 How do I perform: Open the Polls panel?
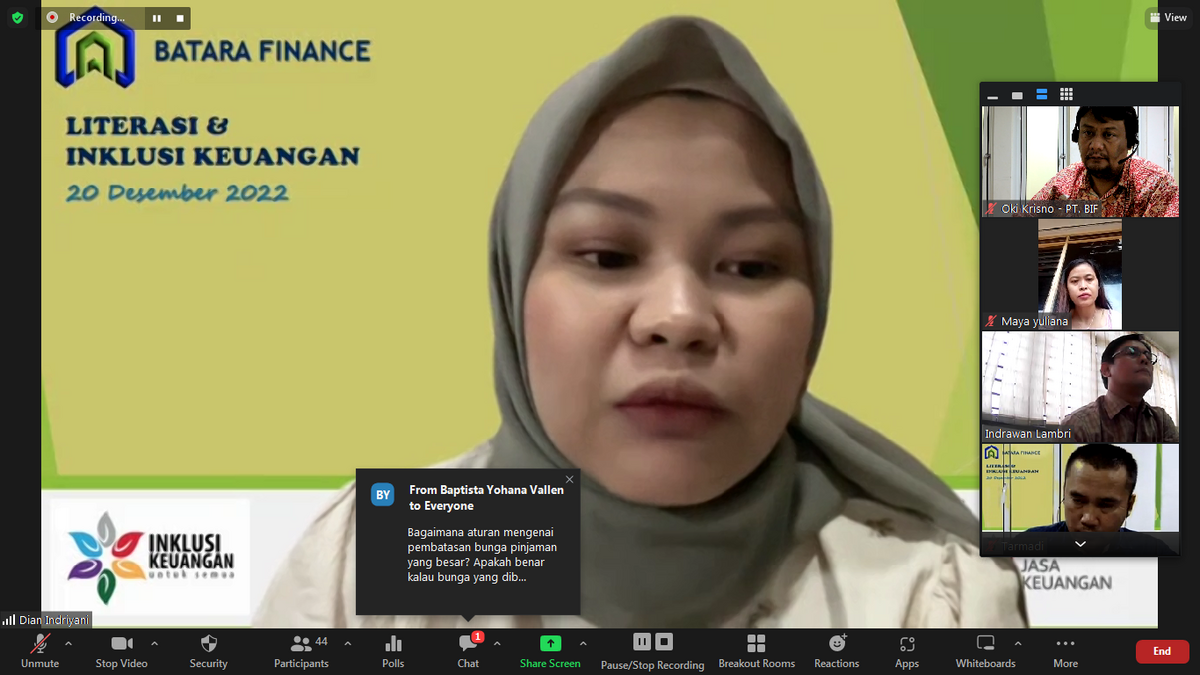[393, 651]
